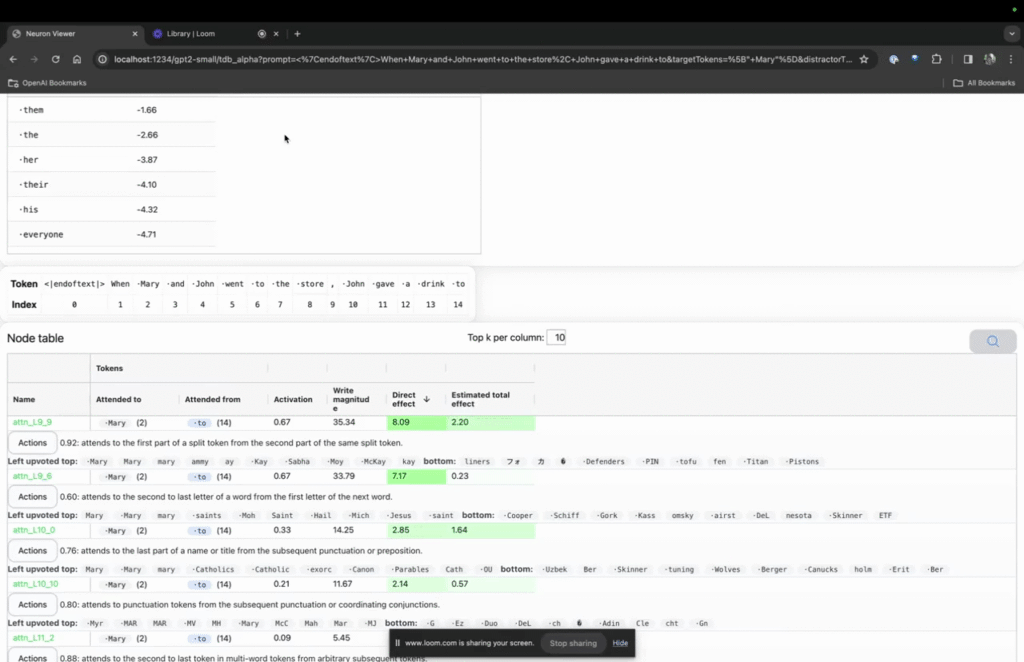Image resolution: width=1024 pixels, height=662 pixels.
Task: Reload the Neuron Viewer page
Action: coord(55,59)
